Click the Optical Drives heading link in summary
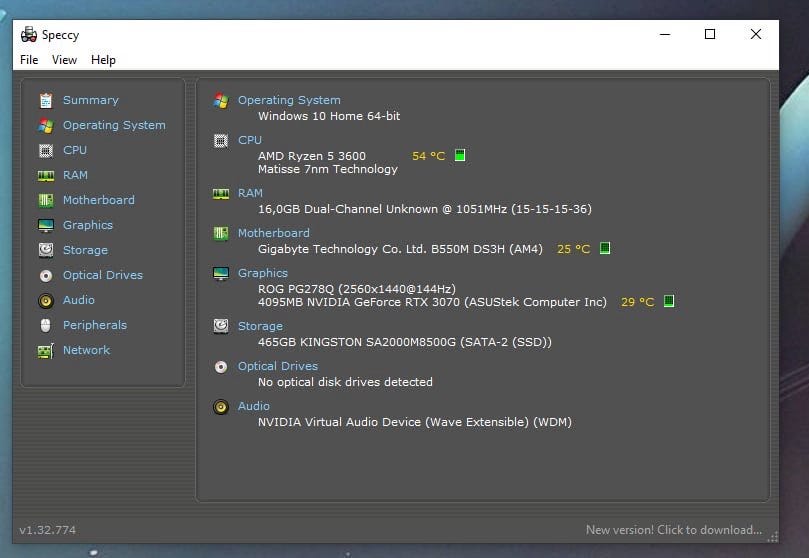Screen dimensions: 809x558 [278, 366]
